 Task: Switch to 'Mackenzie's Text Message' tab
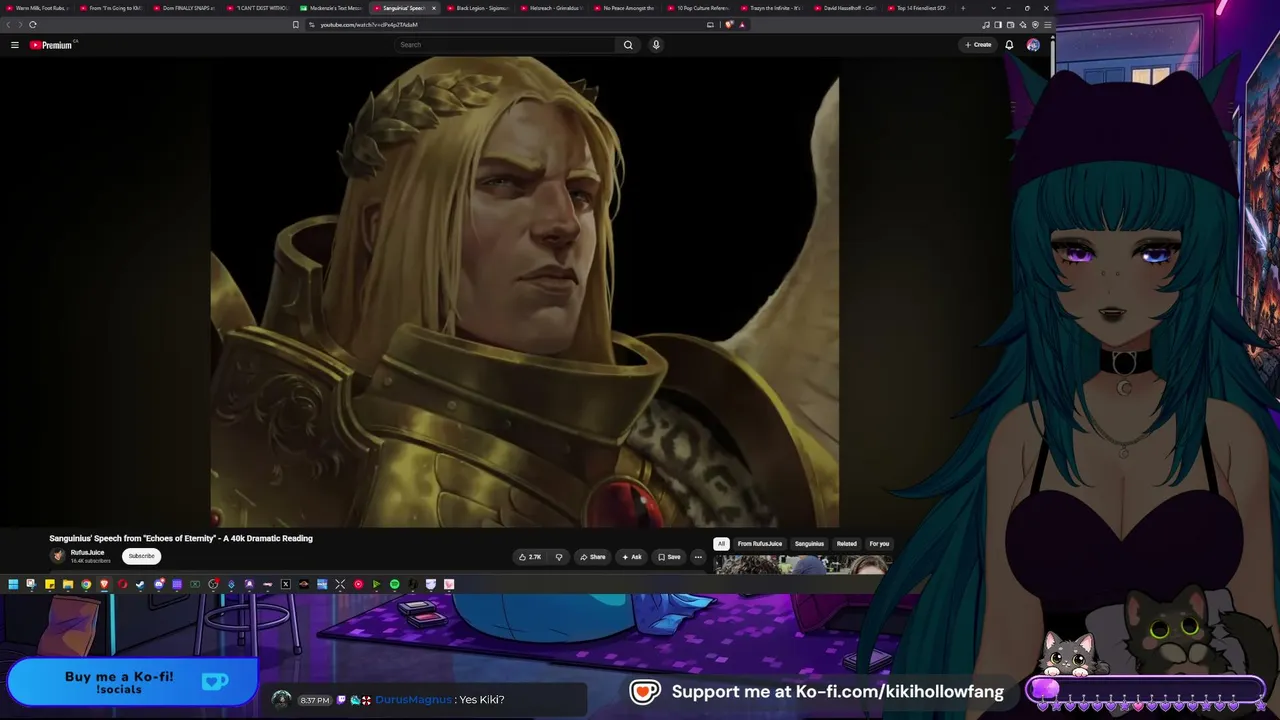tap(333, 8)
